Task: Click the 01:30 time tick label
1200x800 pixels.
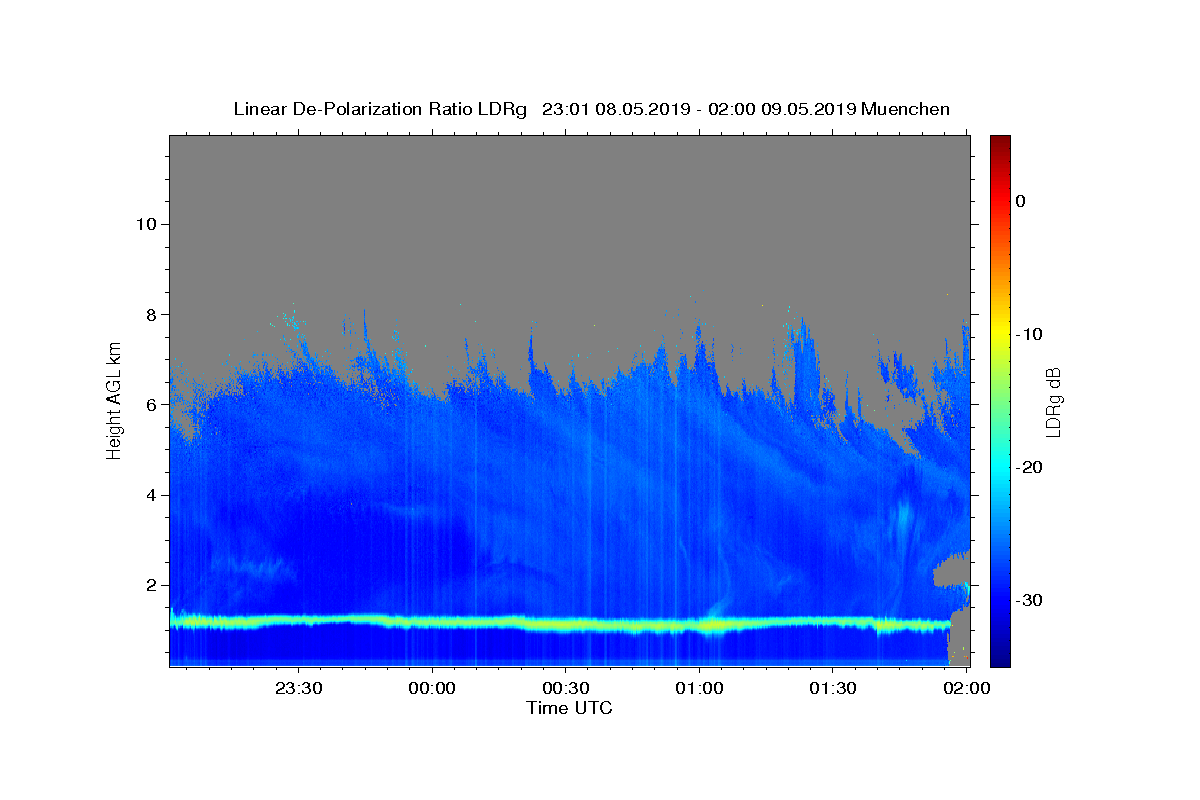Action: (x=833, y=688)
